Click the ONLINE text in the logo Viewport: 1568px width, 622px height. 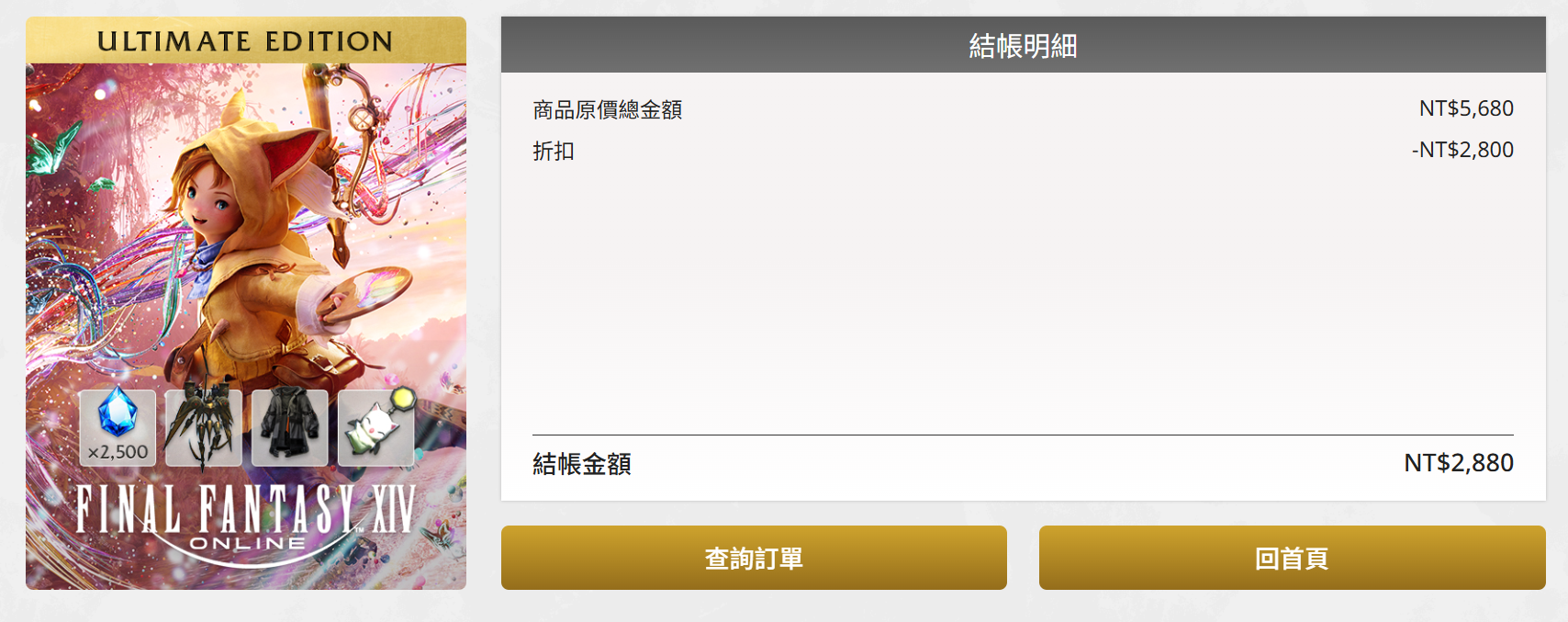(x=247, y=544)
